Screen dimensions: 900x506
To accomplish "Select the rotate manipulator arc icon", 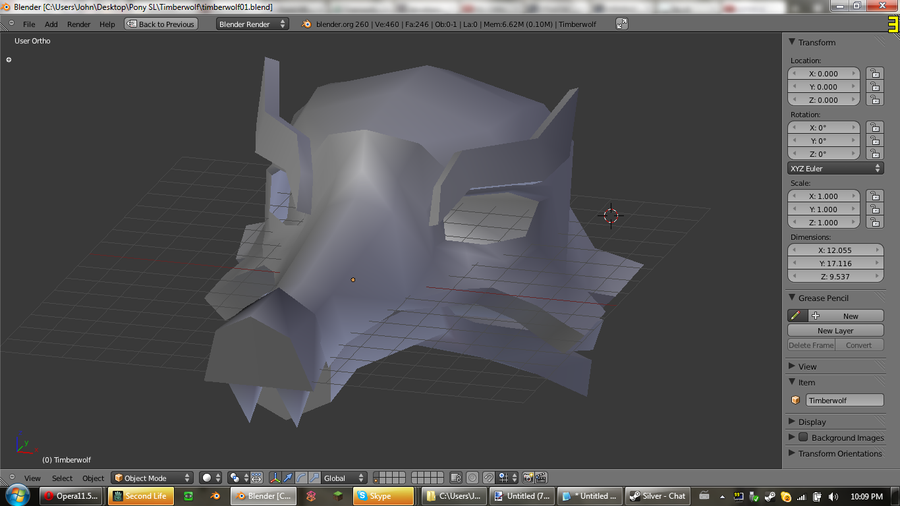I will pyautogui.click(x=301, y=478).
